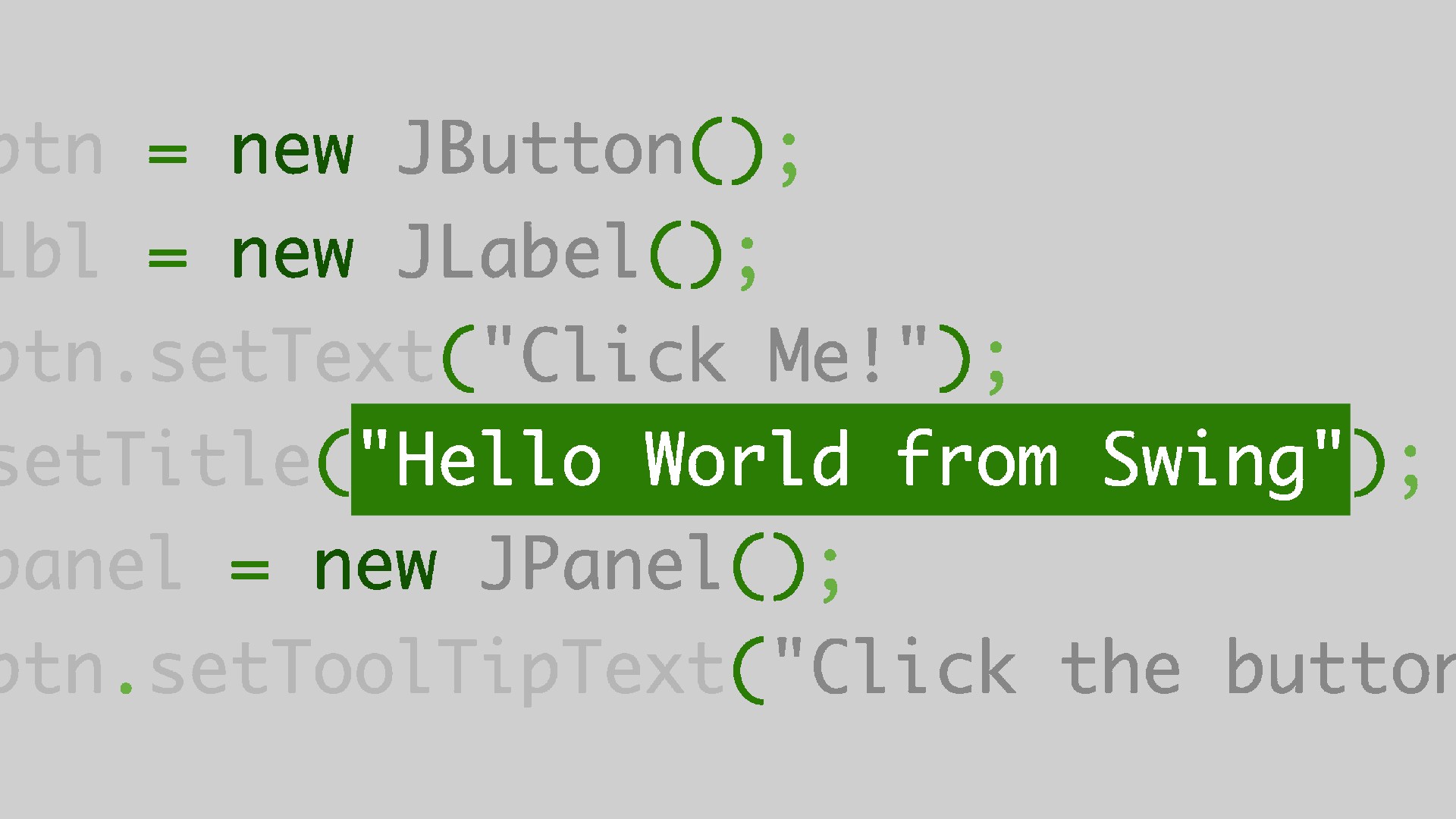Image resolution: width=1456 pixels, height=819 pixels.
Task: Click the new keyword before JButton
Action: 292,152
